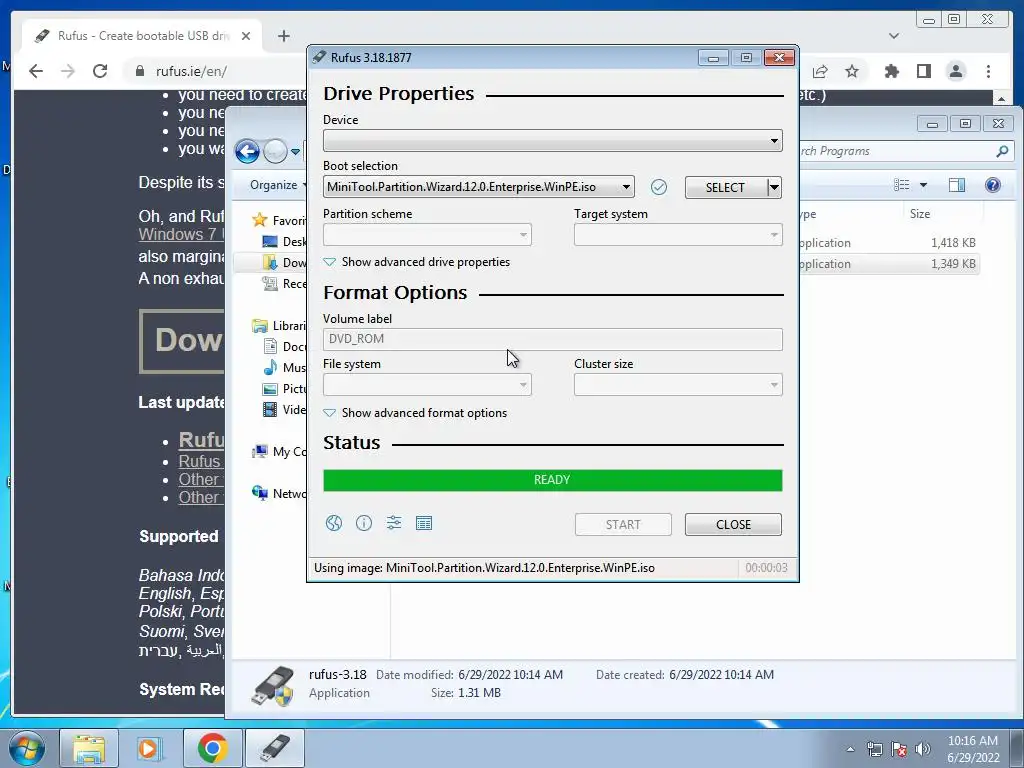Open Chrome tab search chevron
The width and height of the screenshot is (1024, 768).
click(x=894, y=36)
